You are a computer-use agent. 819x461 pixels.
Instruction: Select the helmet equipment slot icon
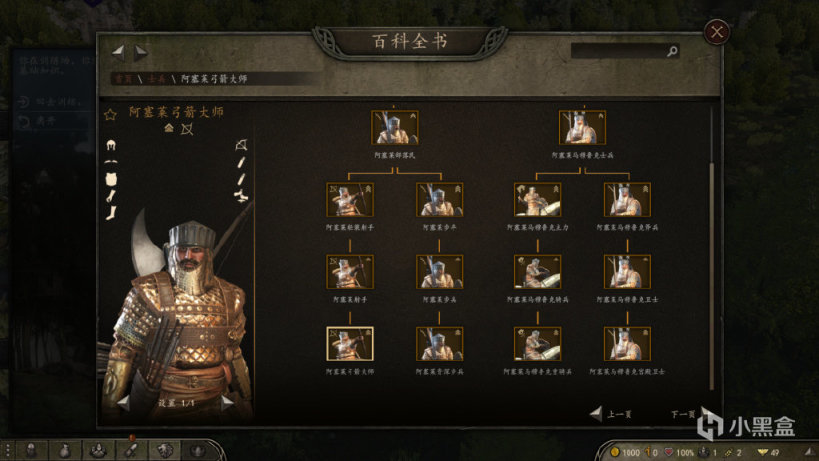pyautogui.click(x=111, y=145)
